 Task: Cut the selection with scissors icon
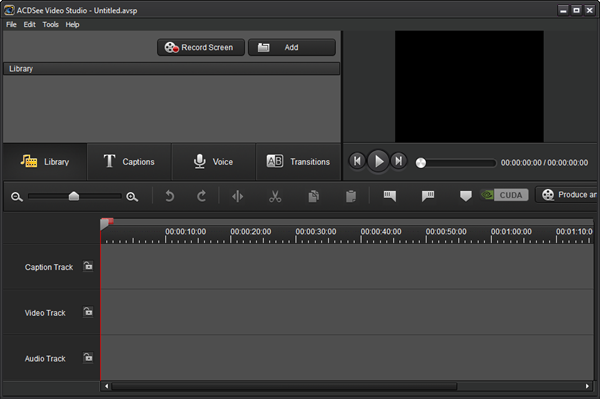(275, 196)
